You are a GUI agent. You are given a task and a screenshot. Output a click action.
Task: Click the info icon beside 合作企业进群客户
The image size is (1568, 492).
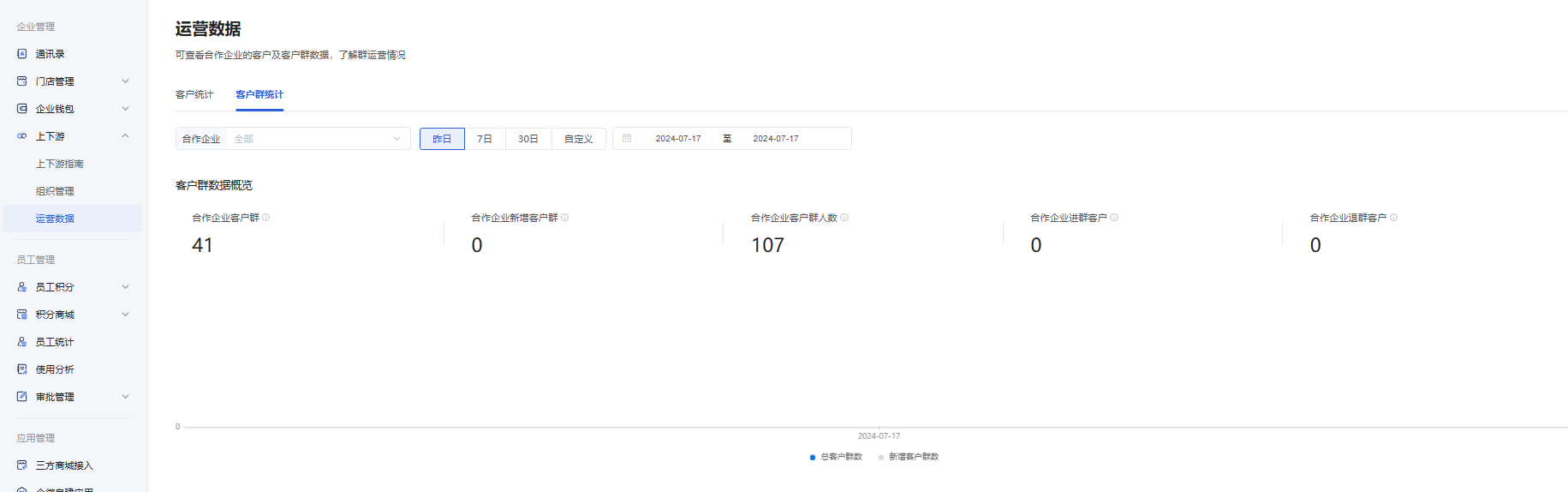(x=1114, y=218)
